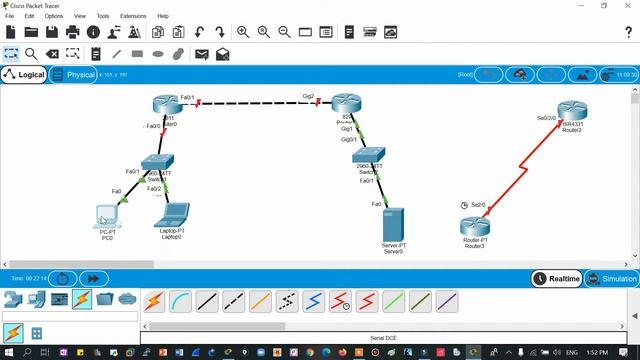Viewport: 640px width, 360px height.
Task: Open the Edit menu
Action: tap(29, 16)
